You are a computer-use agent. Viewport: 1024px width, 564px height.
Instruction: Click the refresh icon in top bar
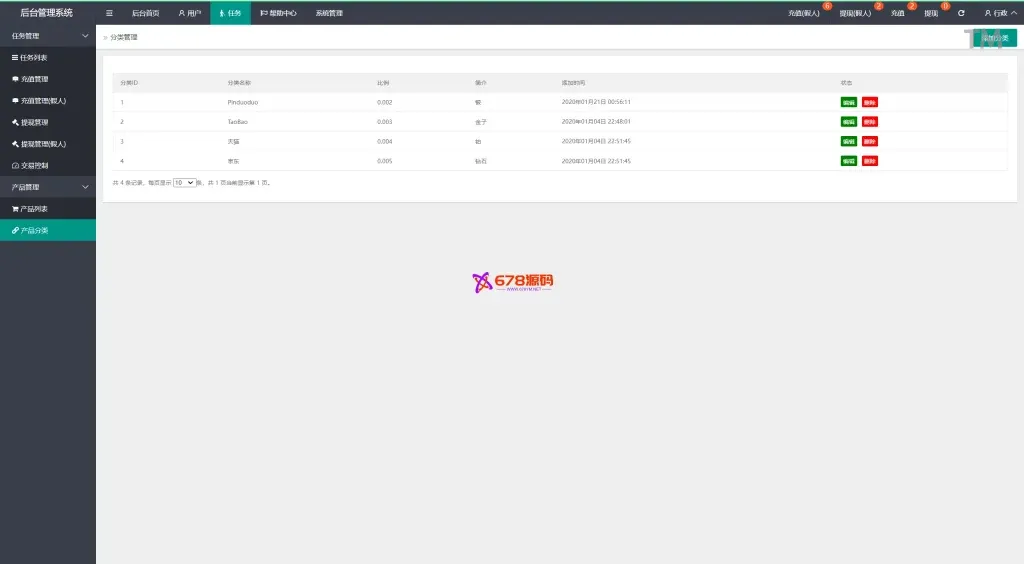tap(961, 13)
